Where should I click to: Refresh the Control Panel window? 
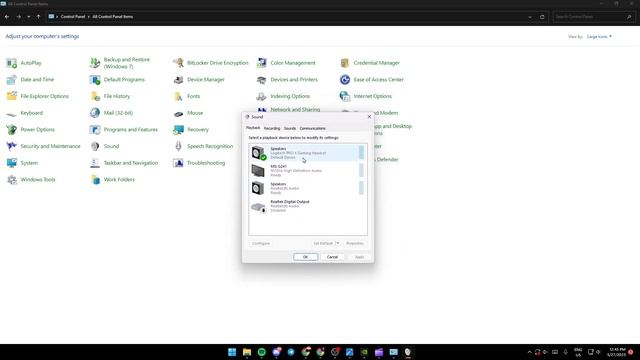point(542,17)
